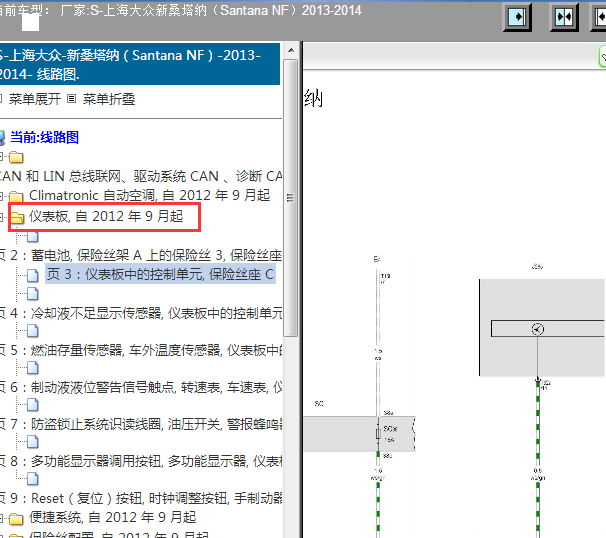The height and width of the screenshot is (538, 606).
Task: Select 页 3 : 仪表板中的控制单元 保险丝座 C
Action: pyautogui.click(x=160, y=274)
